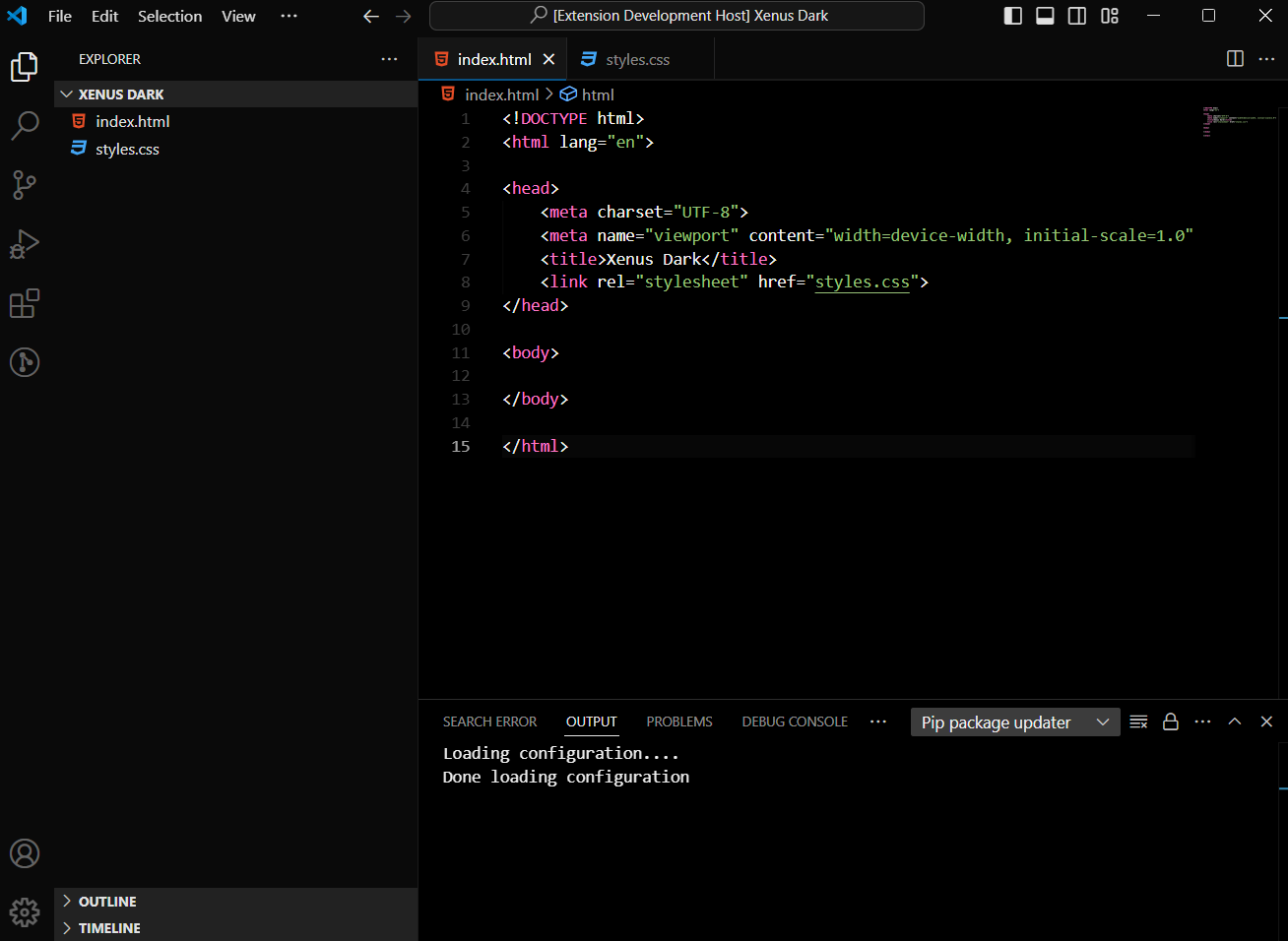Split the editor to the right
The height and width of the screenshot is (941, 1288).
1235,59
